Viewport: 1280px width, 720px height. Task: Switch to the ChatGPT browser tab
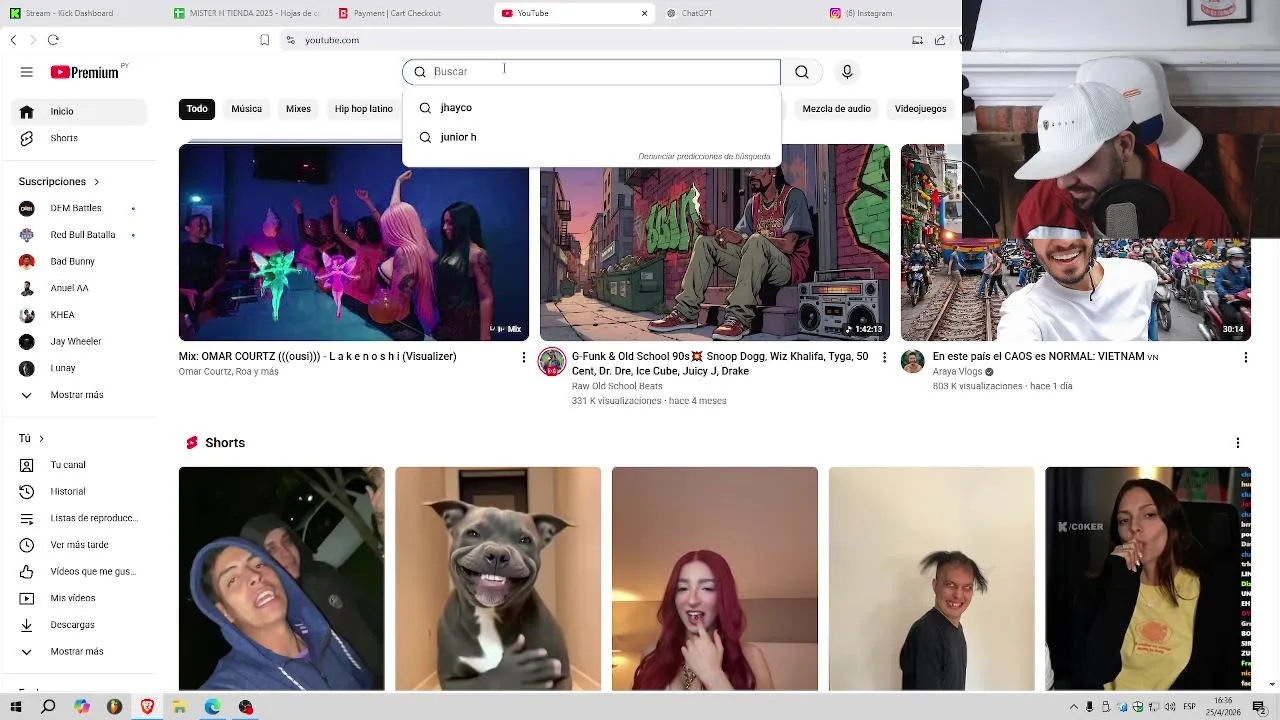pos(738,13)
